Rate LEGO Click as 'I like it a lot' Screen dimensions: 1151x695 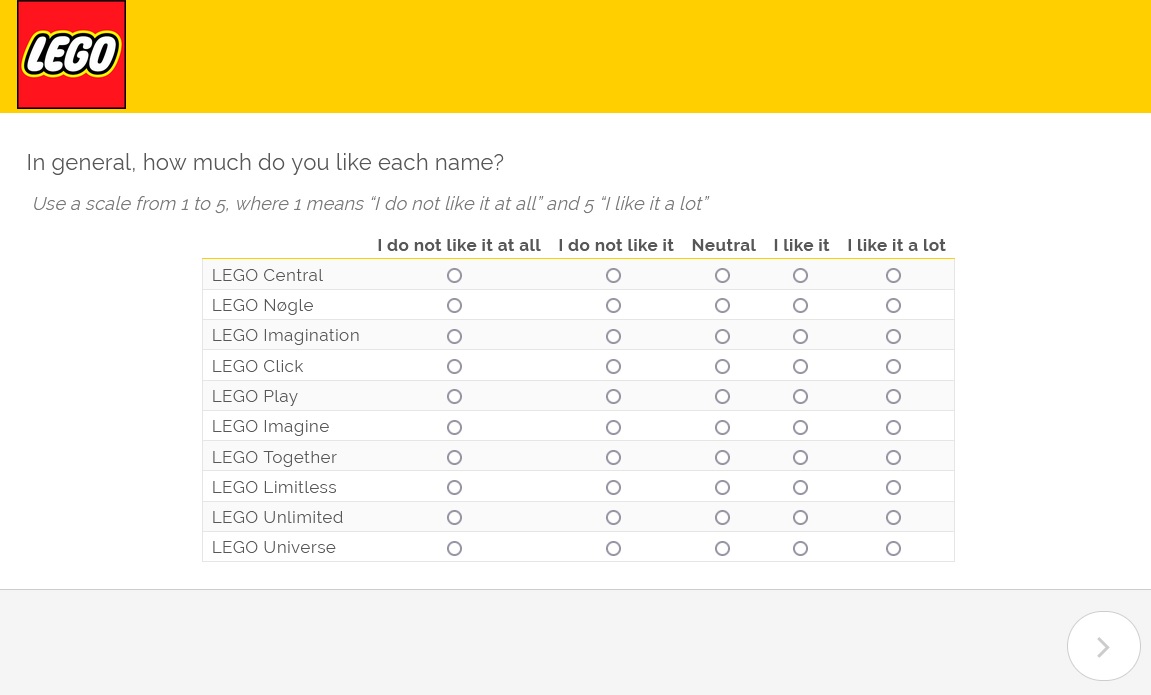click(893, 366)
